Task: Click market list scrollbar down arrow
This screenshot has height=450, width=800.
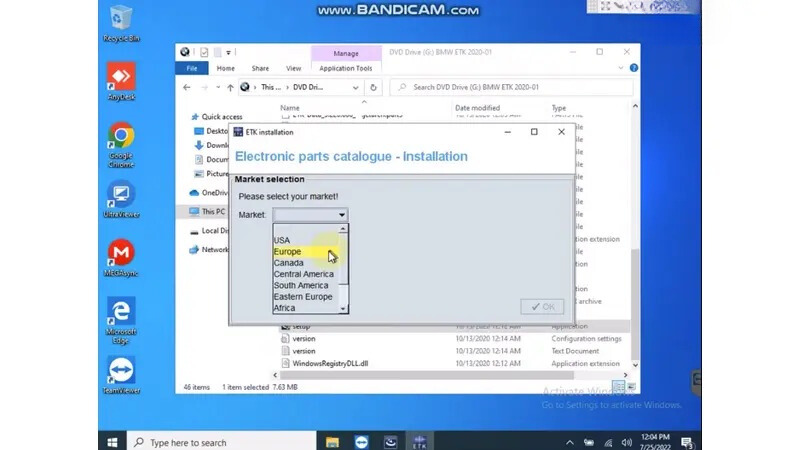Action: coord(344,309)
